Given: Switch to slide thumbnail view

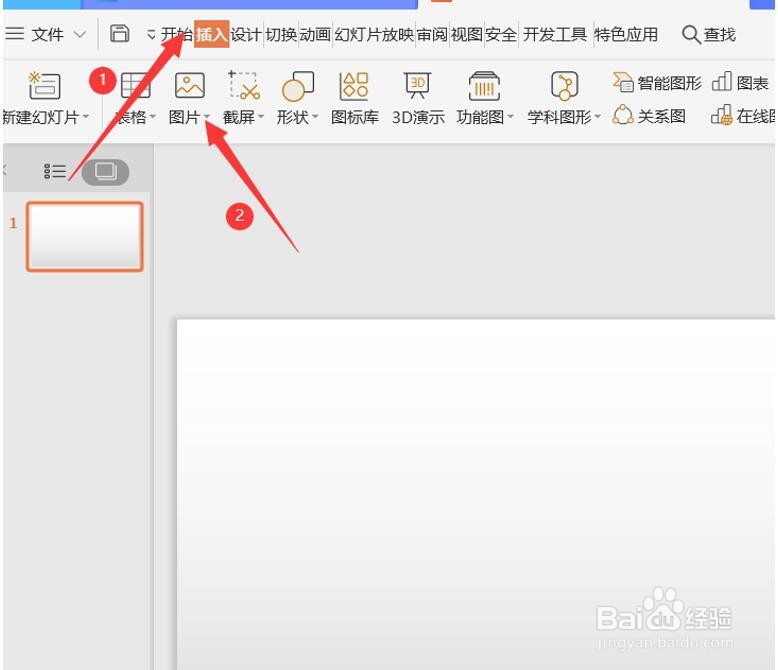Looking at the screenshot, I should 105,172.
